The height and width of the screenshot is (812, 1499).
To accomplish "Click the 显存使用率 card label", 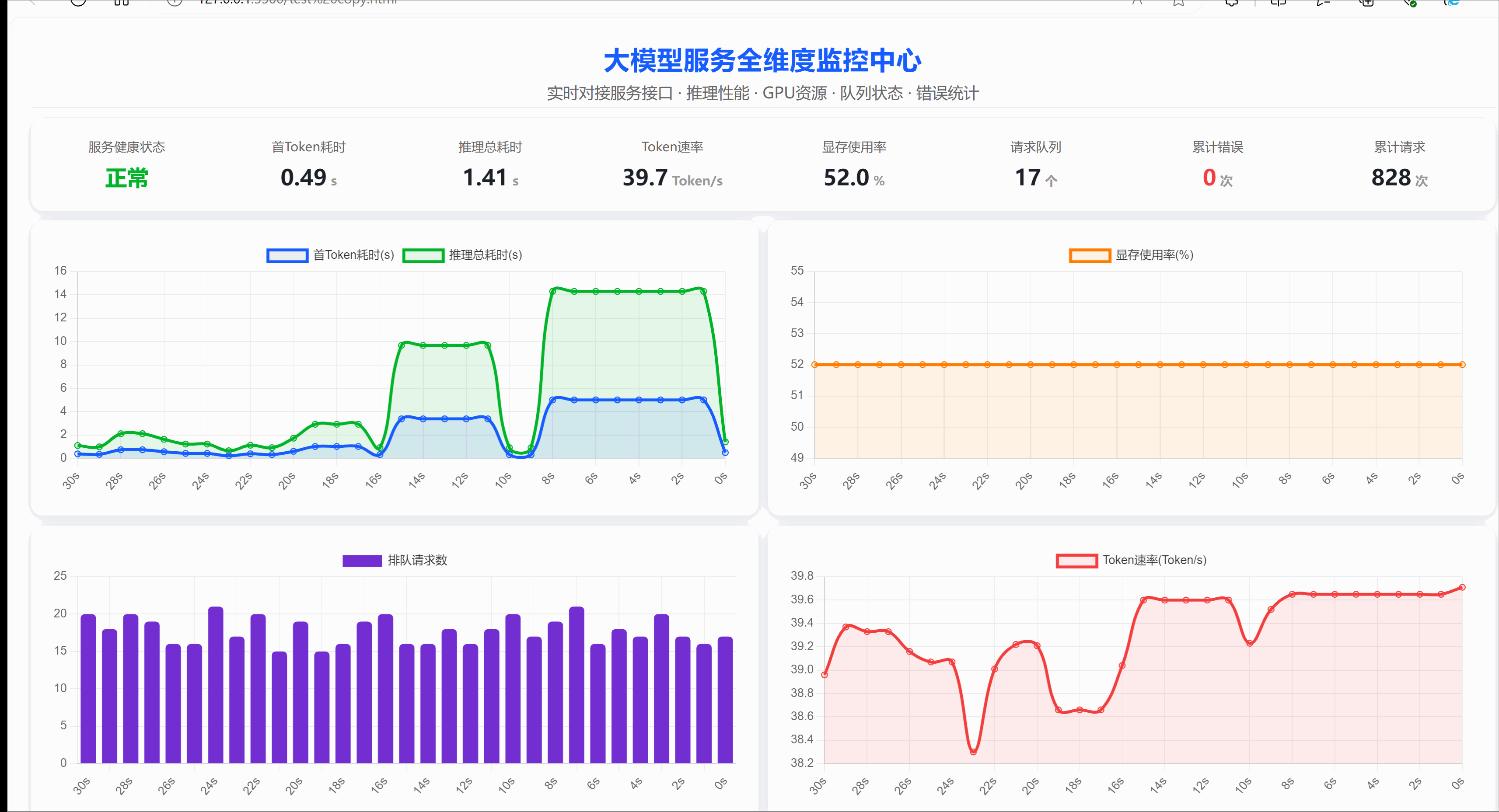I will (x=854, y=147).
